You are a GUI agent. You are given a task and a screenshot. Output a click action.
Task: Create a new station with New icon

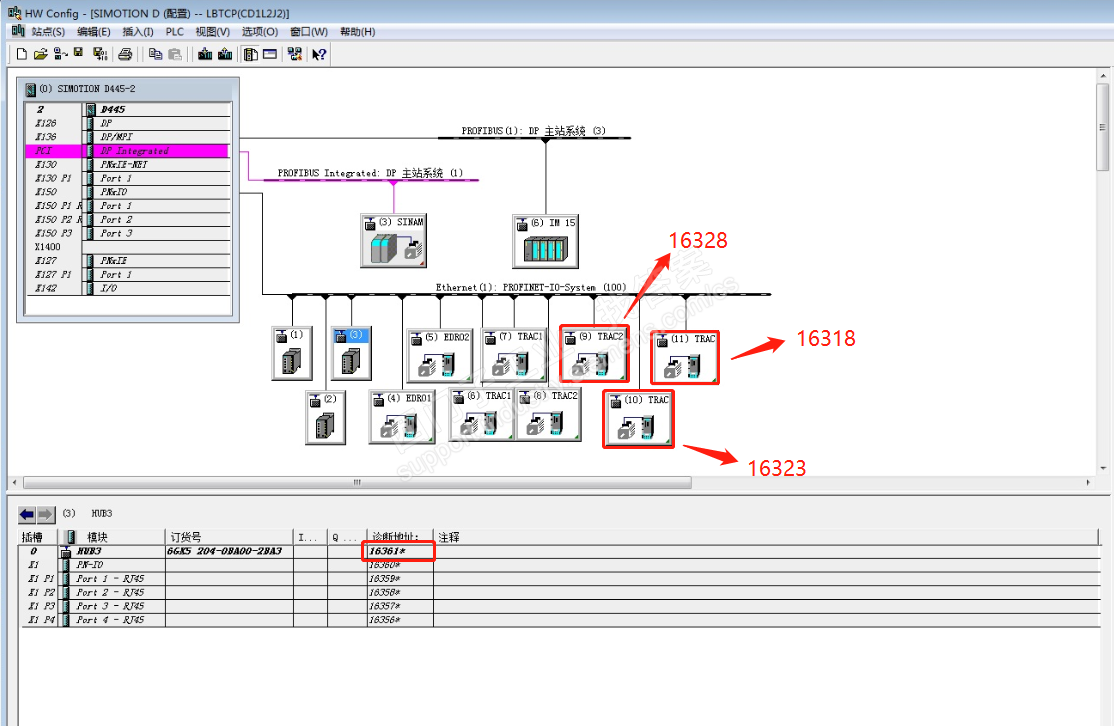pyautogui.click(x=21, y=54)
